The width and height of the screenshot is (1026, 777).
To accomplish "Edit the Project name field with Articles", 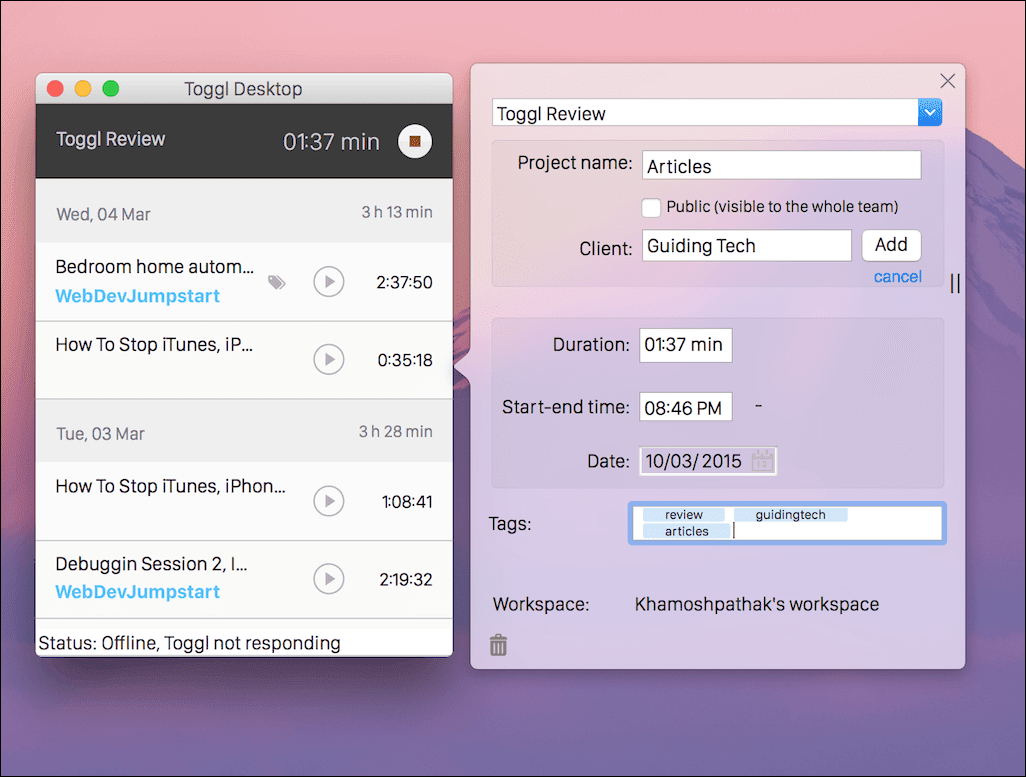I will [780, 166].
